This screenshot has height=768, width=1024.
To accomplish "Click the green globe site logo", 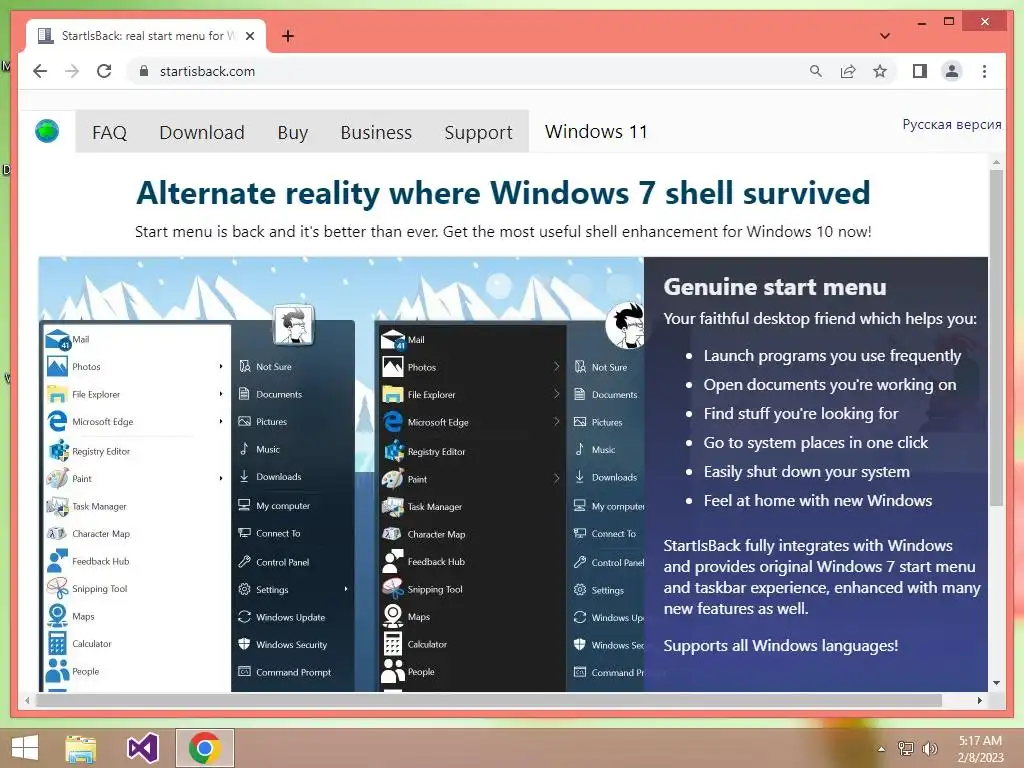I will 47,131.
